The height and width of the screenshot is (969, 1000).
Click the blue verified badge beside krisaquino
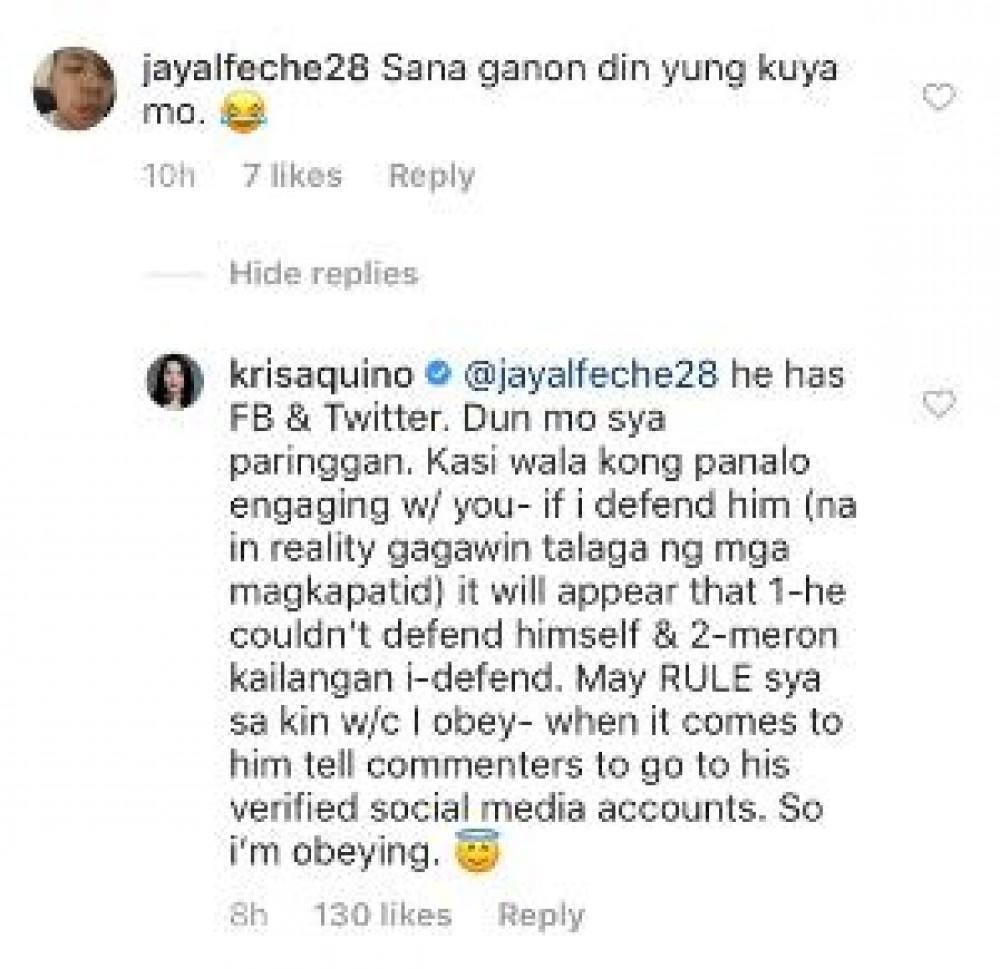[x=438, y=374]
